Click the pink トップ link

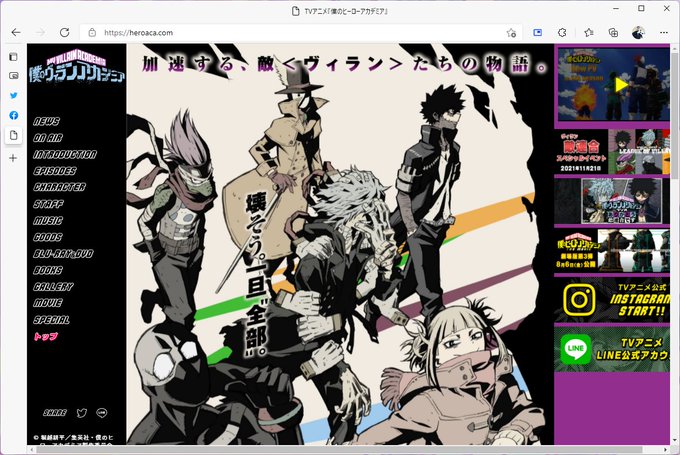46,336
